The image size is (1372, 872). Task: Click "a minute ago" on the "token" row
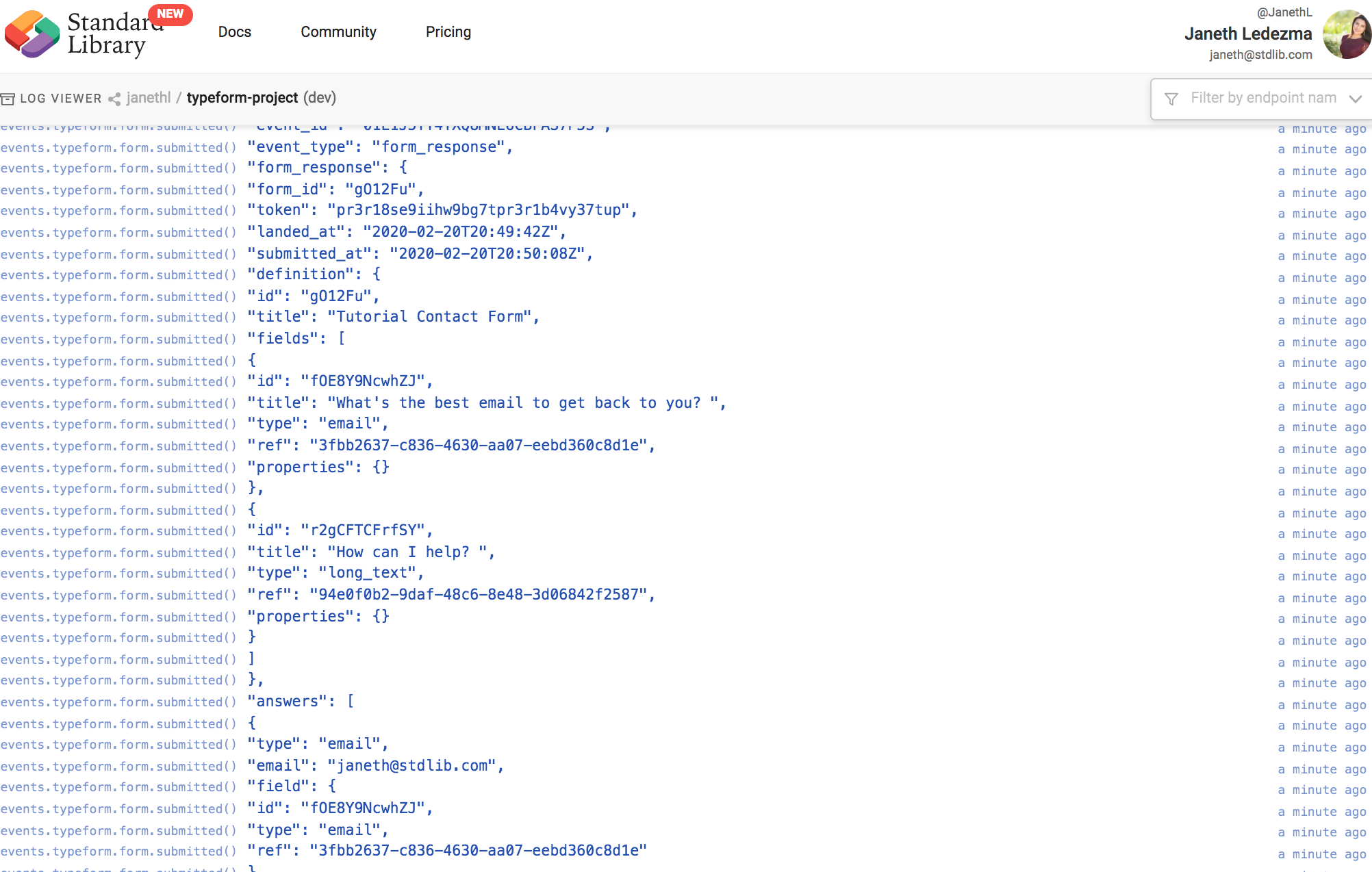pyautogui.click(x=1322, y=214)
